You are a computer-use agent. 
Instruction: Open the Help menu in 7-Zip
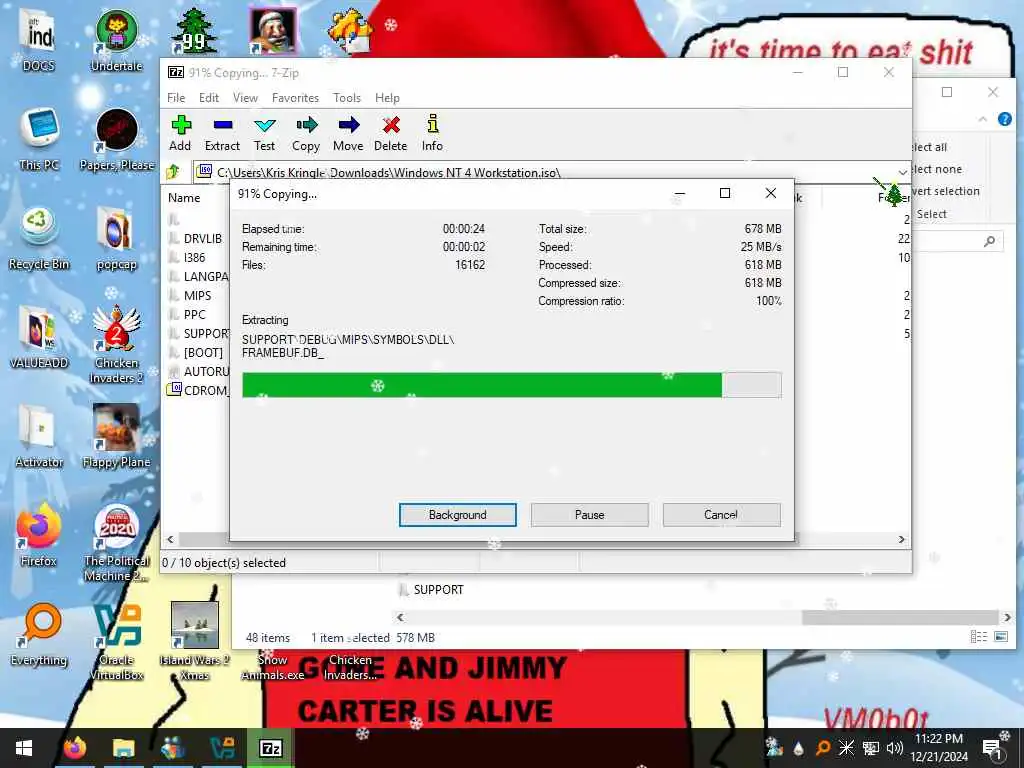point(387,98)
